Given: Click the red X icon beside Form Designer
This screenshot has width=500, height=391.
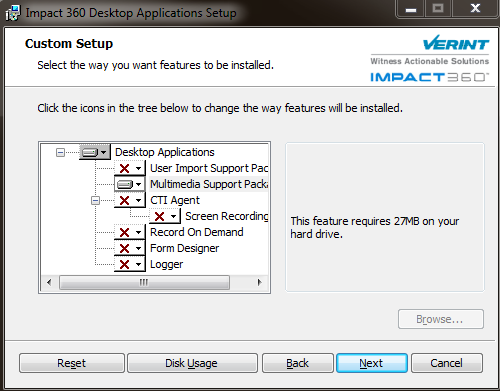Looking at the screenshot, I should [130, 248].
